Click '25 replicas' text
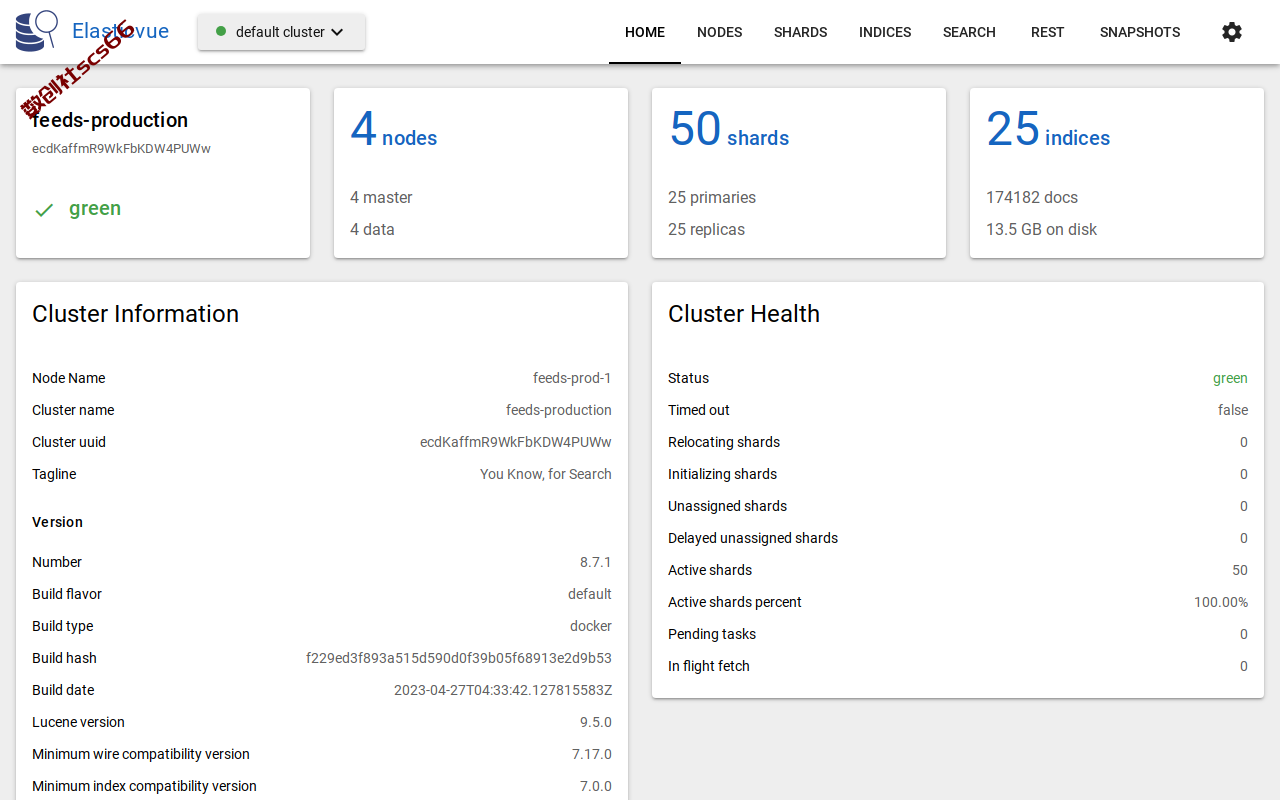The width and height of the screenshot is (1280, 800). point(706,229)
